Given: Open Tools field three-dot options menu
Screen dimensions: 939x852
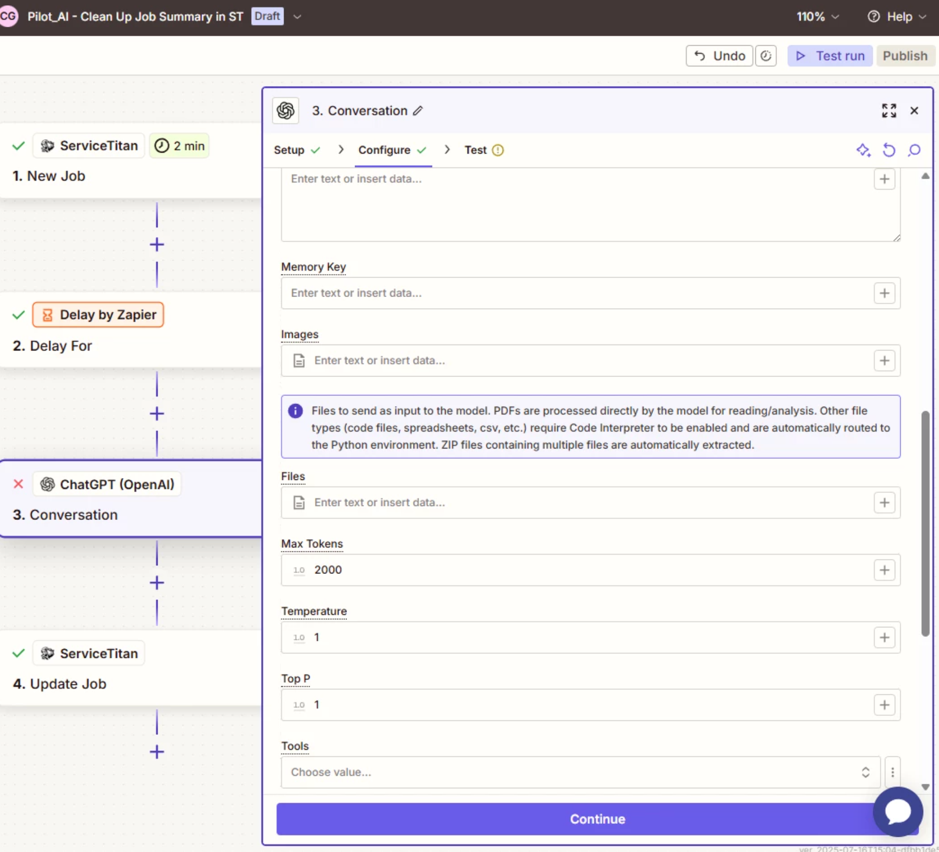Looking at the screenshot, I should coord(892,772).
